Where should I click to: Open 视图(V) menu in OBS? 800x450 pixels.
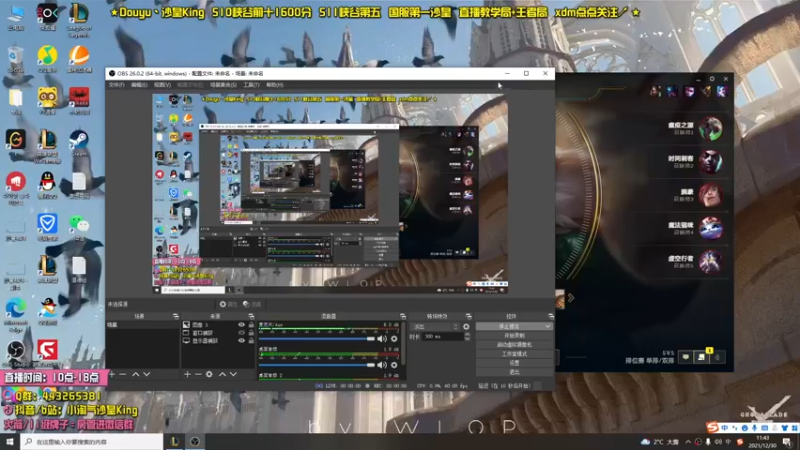point(162,85)
